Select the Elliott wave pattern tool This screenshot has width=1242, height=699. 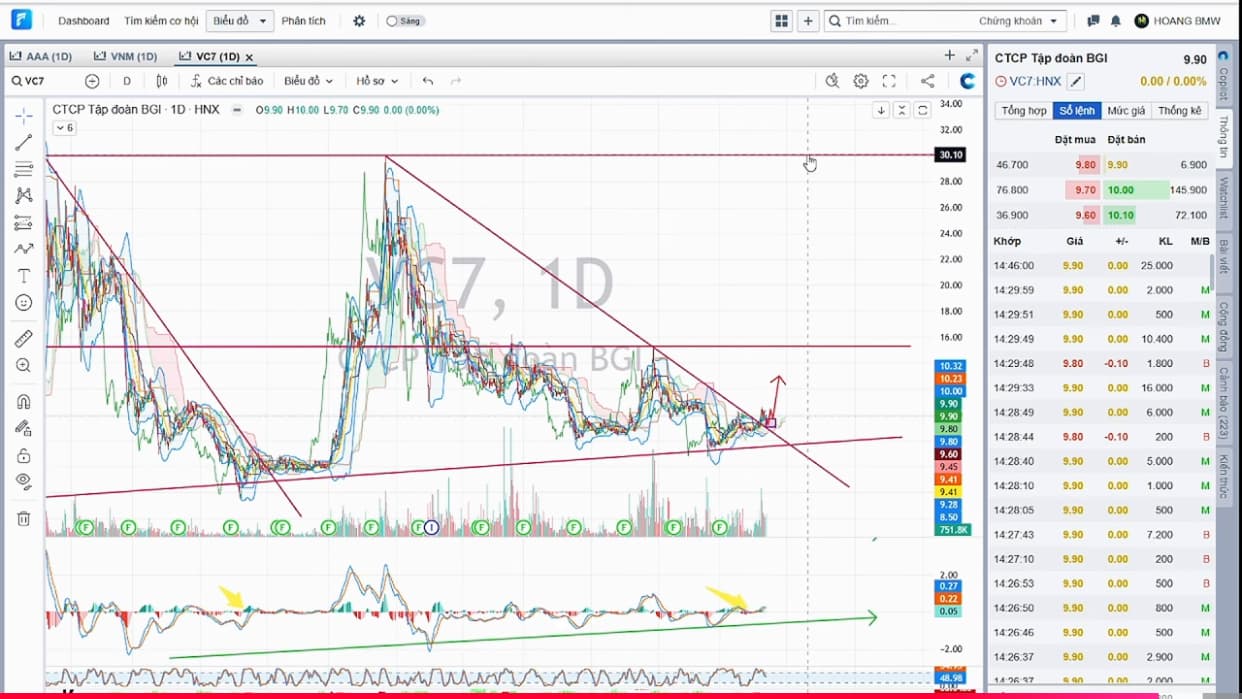(x=24, y=249)
